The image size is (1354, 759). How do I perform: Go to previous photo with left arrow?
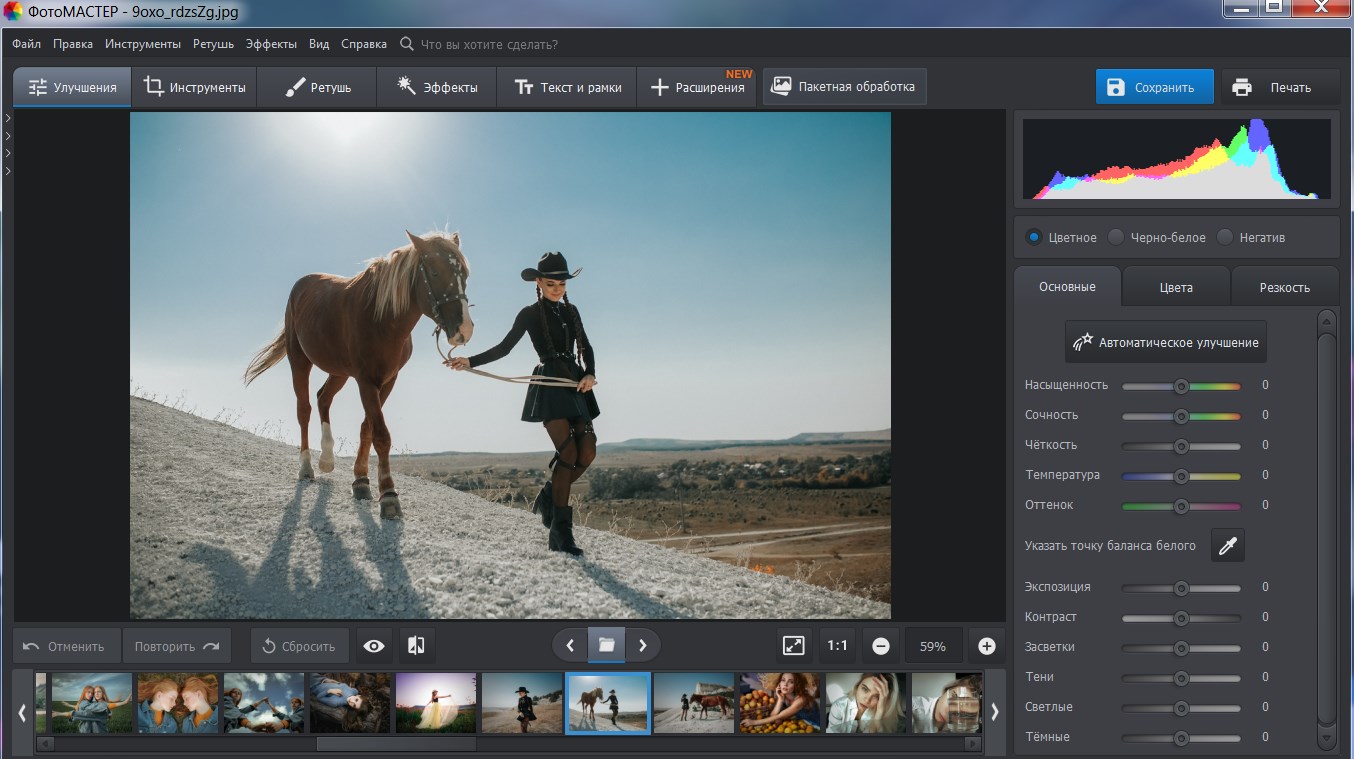570,645
